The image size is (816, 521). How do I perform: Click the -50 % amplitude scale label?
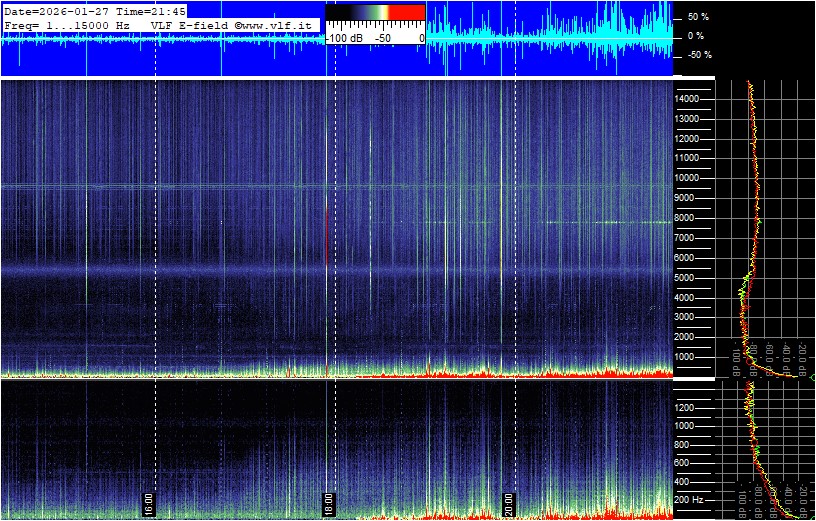(x=698, y=55)
